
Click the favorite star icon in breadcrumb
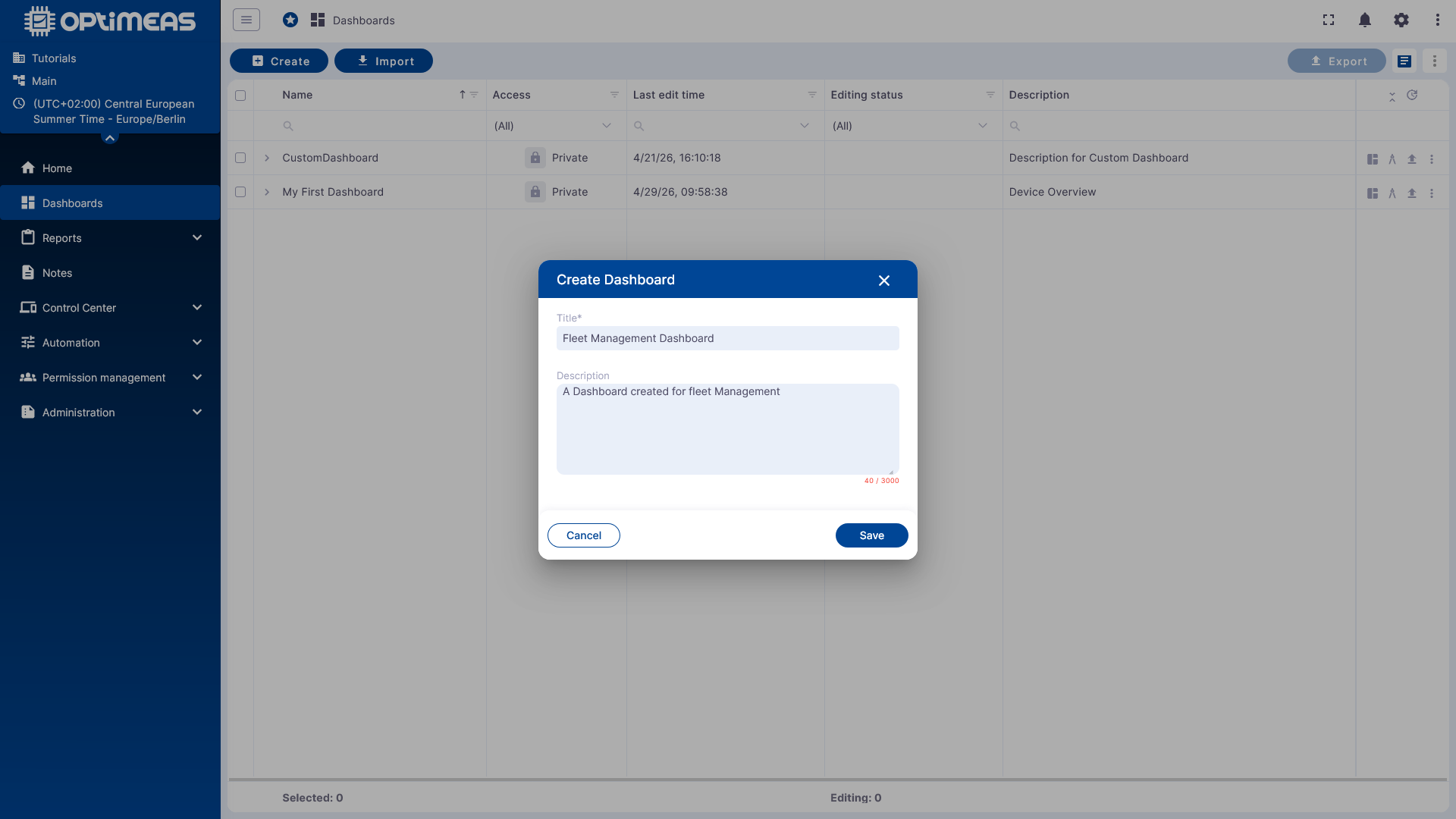tap(290, 20)
